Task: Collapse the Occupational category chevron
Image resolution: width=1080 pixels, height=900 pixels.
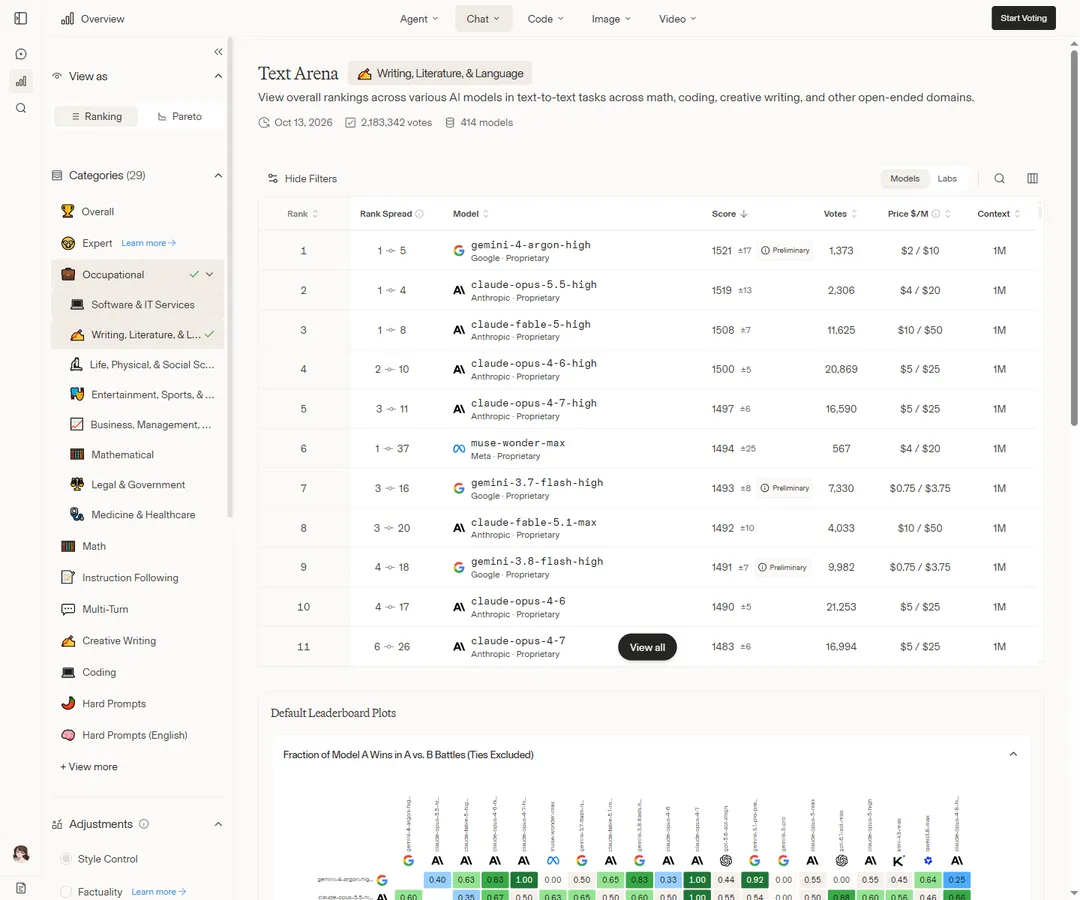Action: 209,275
